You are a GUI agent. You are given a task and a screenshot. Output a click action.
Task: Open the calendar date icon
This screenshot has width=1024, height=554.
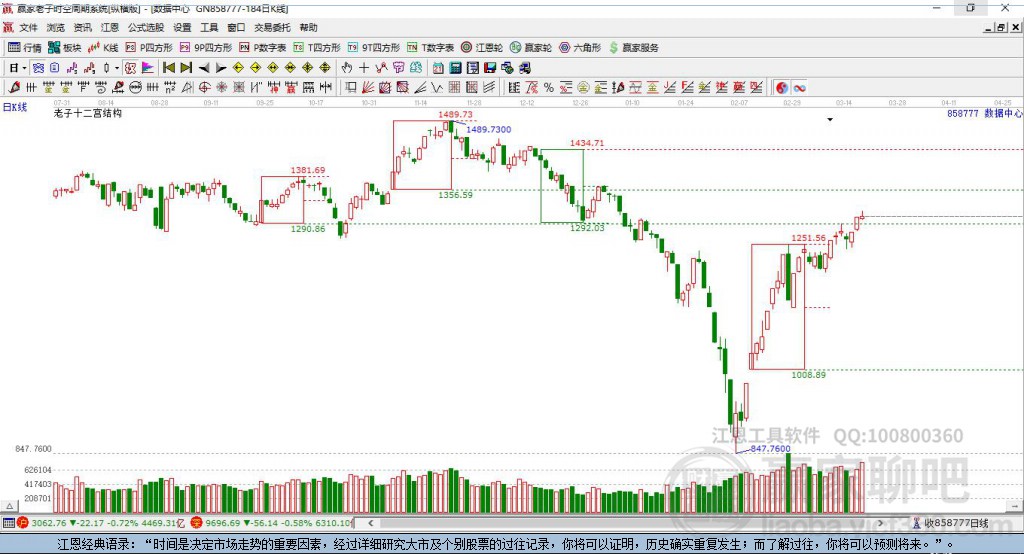point(438,68)
